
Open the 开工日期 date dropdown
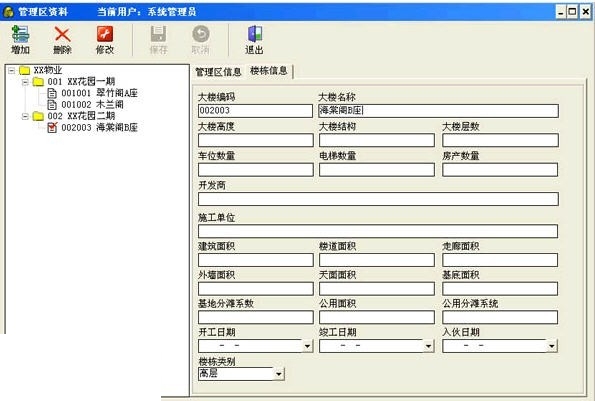pyautogui.click(x=307, y=346)
